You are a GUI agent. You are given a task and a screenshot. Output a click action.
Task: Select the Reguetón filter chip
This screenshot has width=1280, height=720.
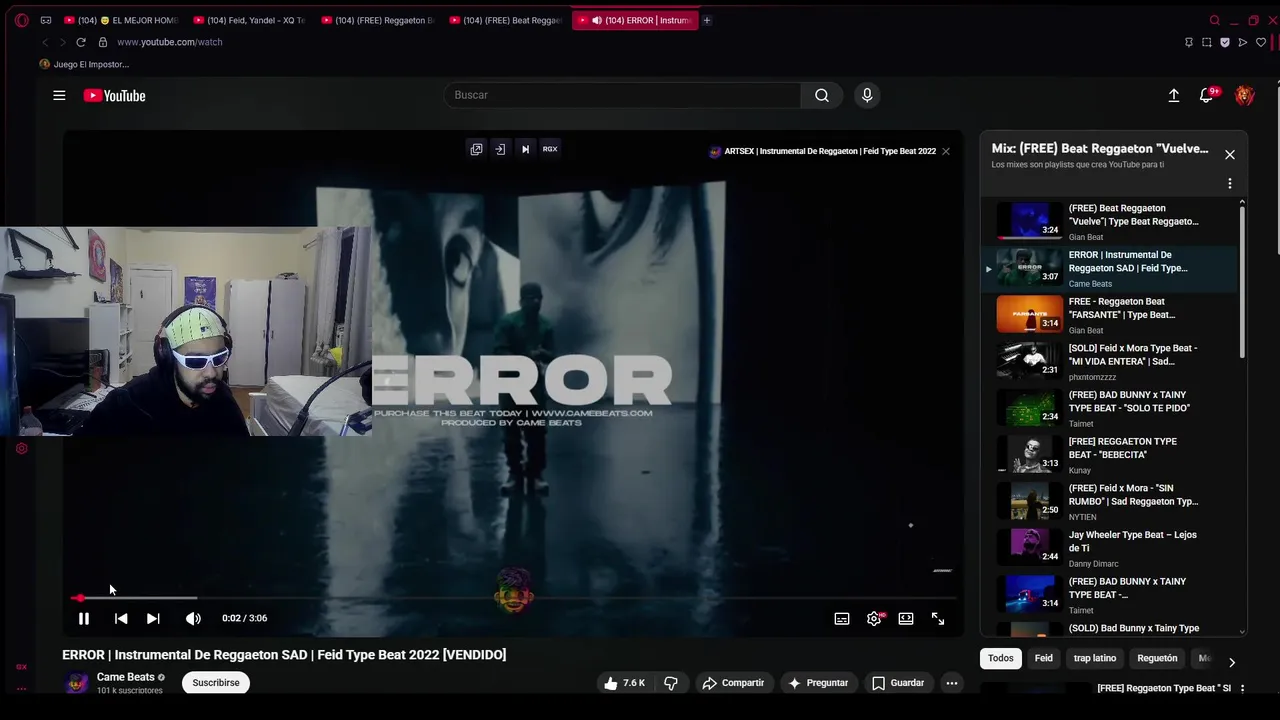(x=1157, y=658)
